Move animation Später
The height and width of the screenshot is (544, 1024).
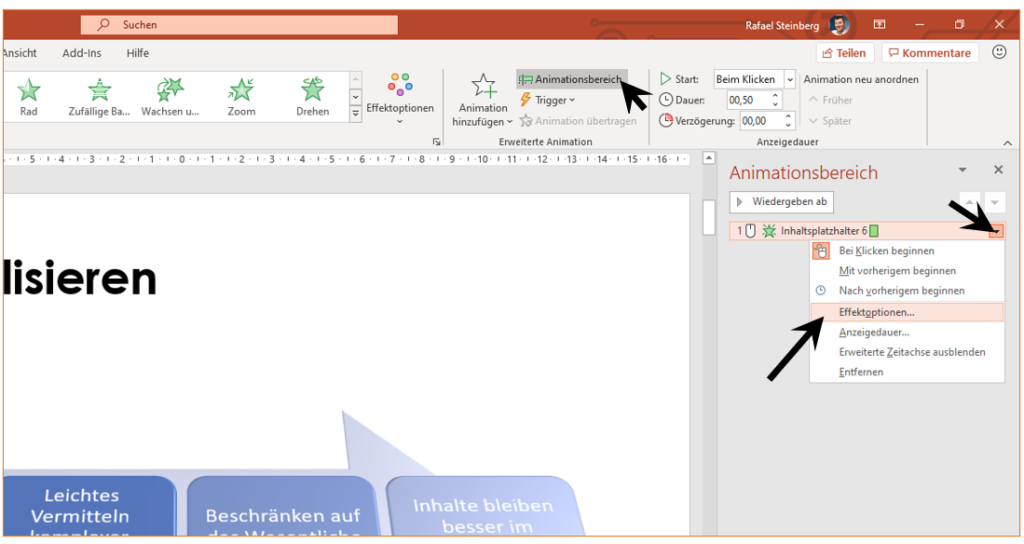click(x=829, y=121)
